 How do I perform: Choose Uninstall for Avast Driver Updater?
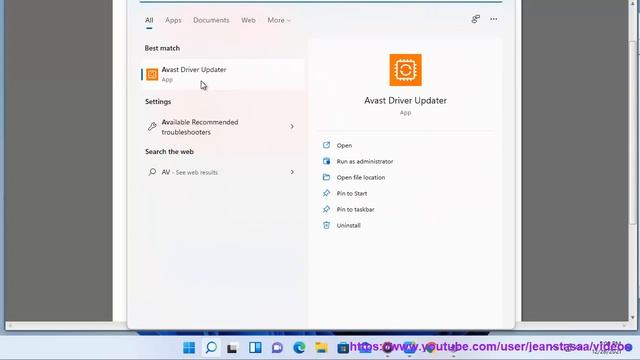348,225
